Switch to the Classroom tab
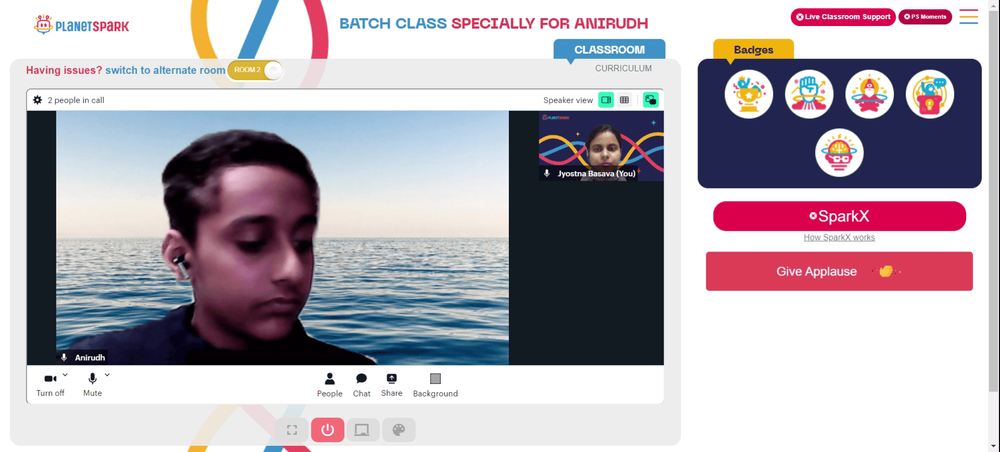1000x452 pixels. [609, 50]
